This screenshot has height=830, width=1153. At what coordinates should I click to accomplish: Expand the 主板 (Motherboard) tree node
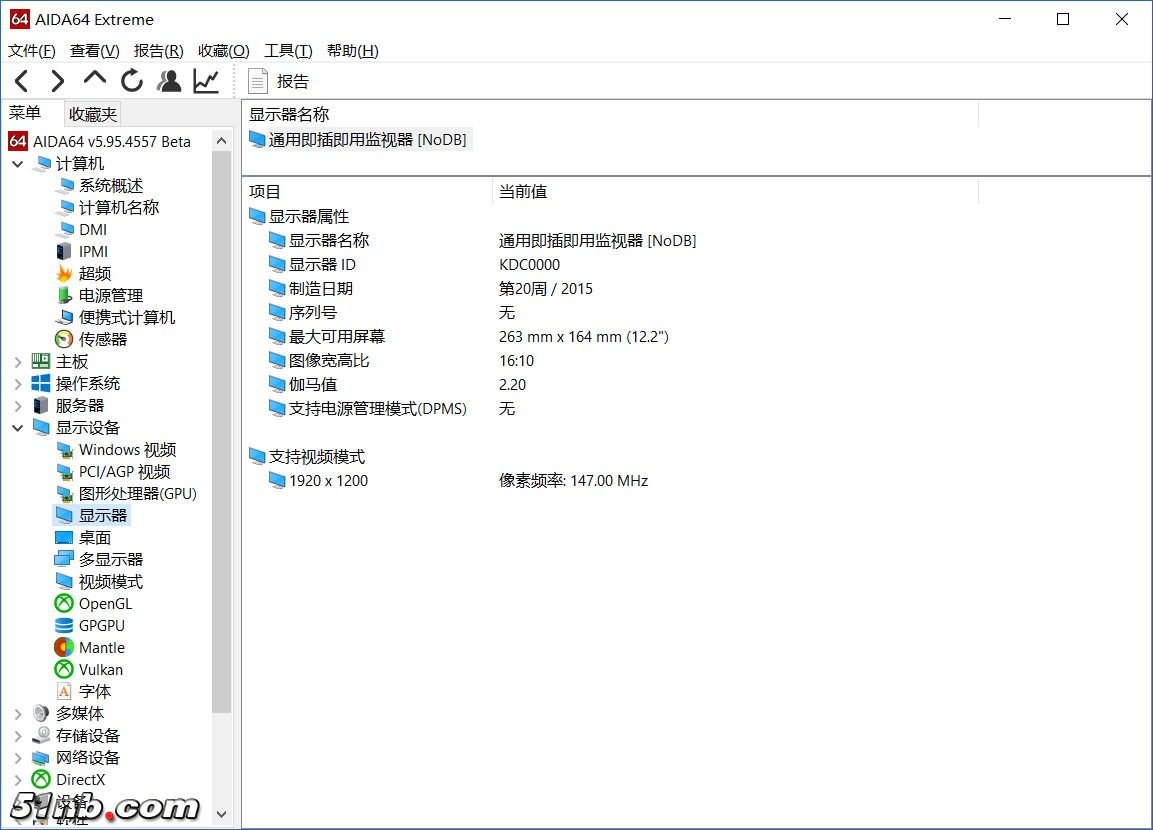(x=19, y=361)
